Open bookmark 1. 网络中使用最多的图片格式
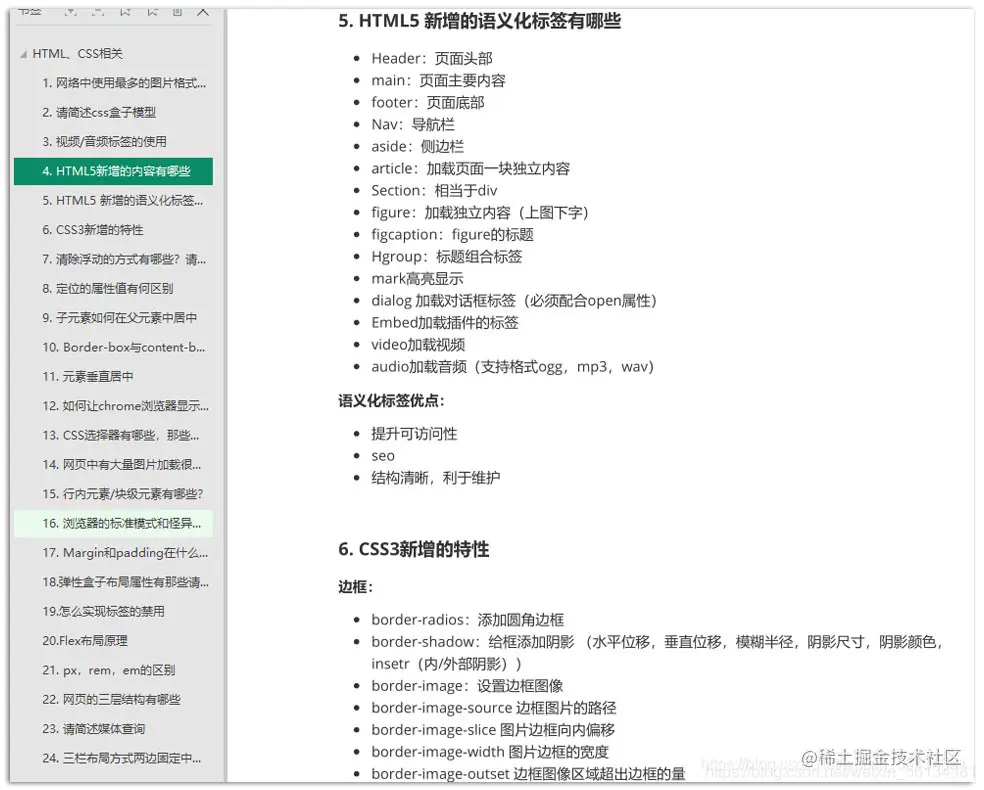The image size is (984, 790). pos(124,83)
